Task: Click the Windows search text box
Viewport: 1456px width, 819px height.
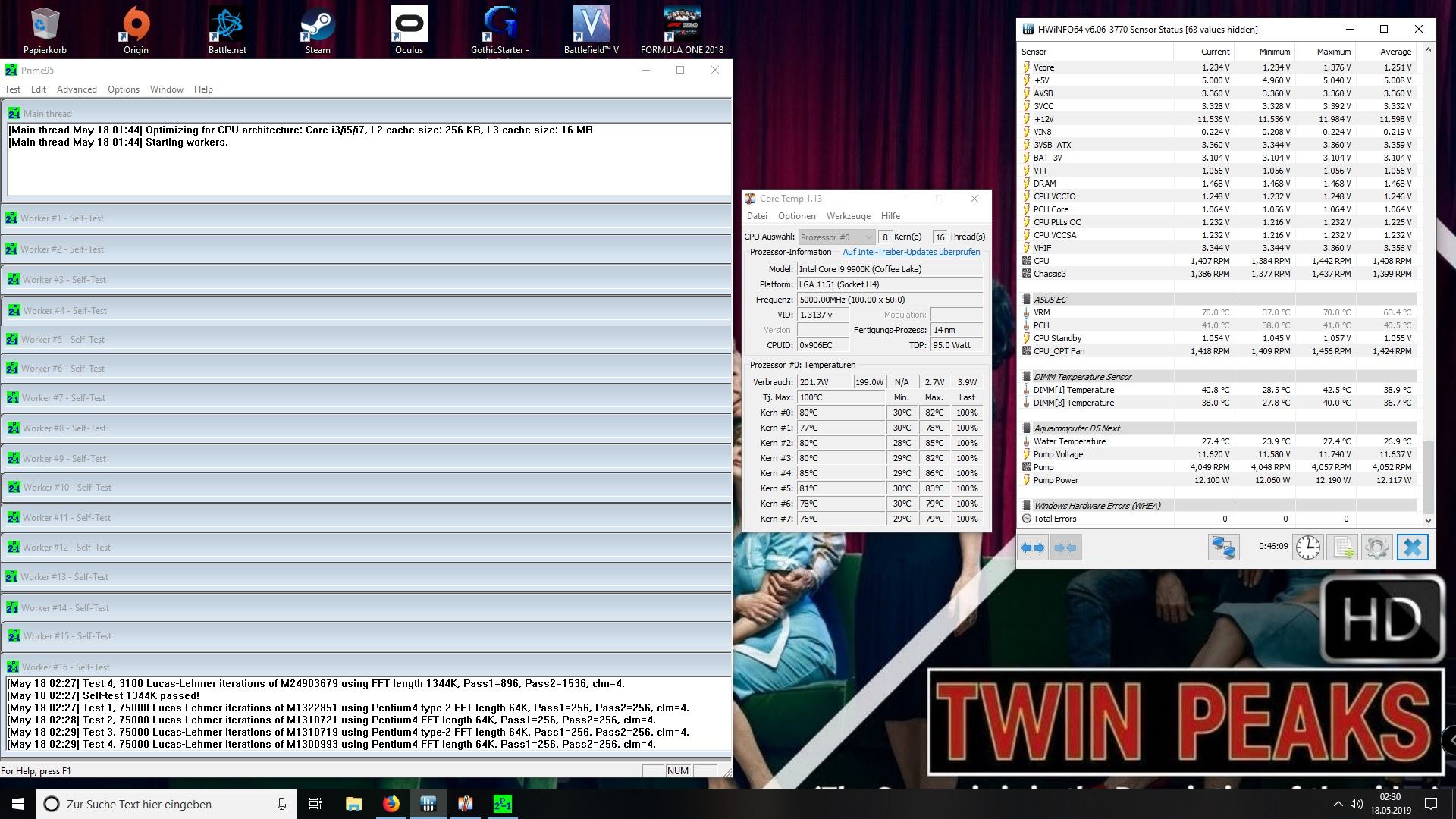Action: coord(167,804)
